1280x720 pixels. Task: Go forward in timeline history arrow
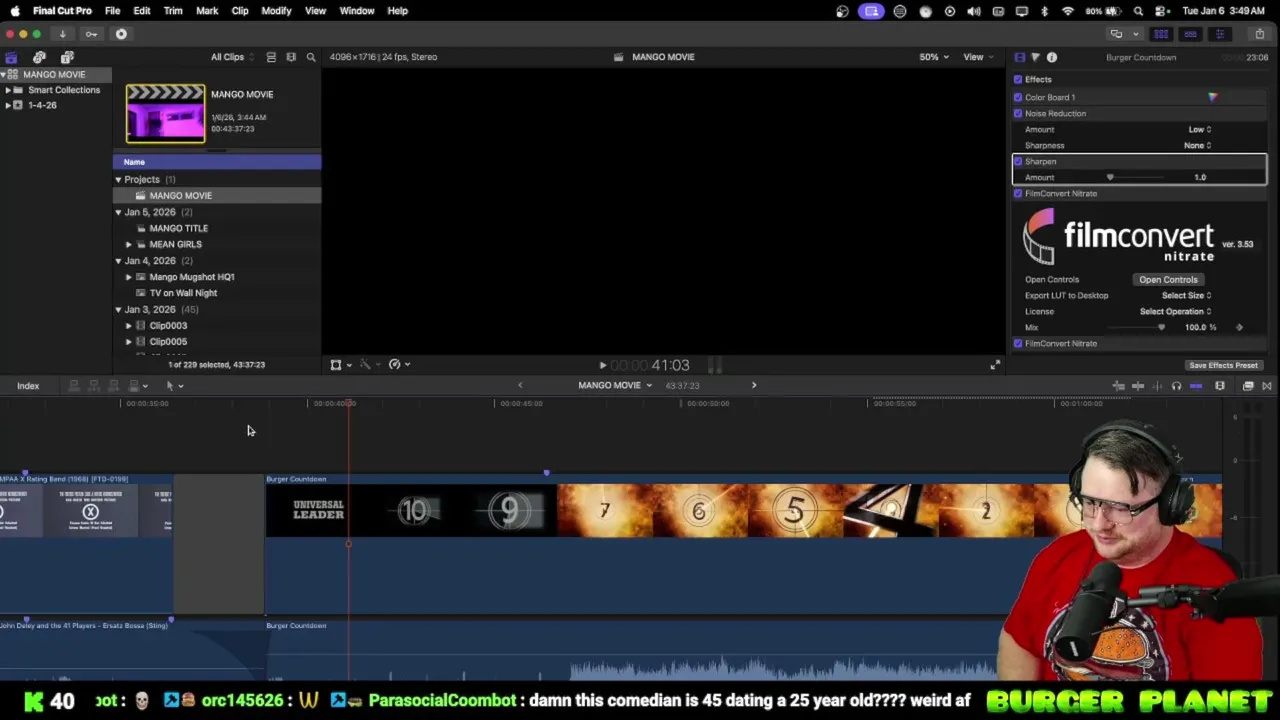754,385
